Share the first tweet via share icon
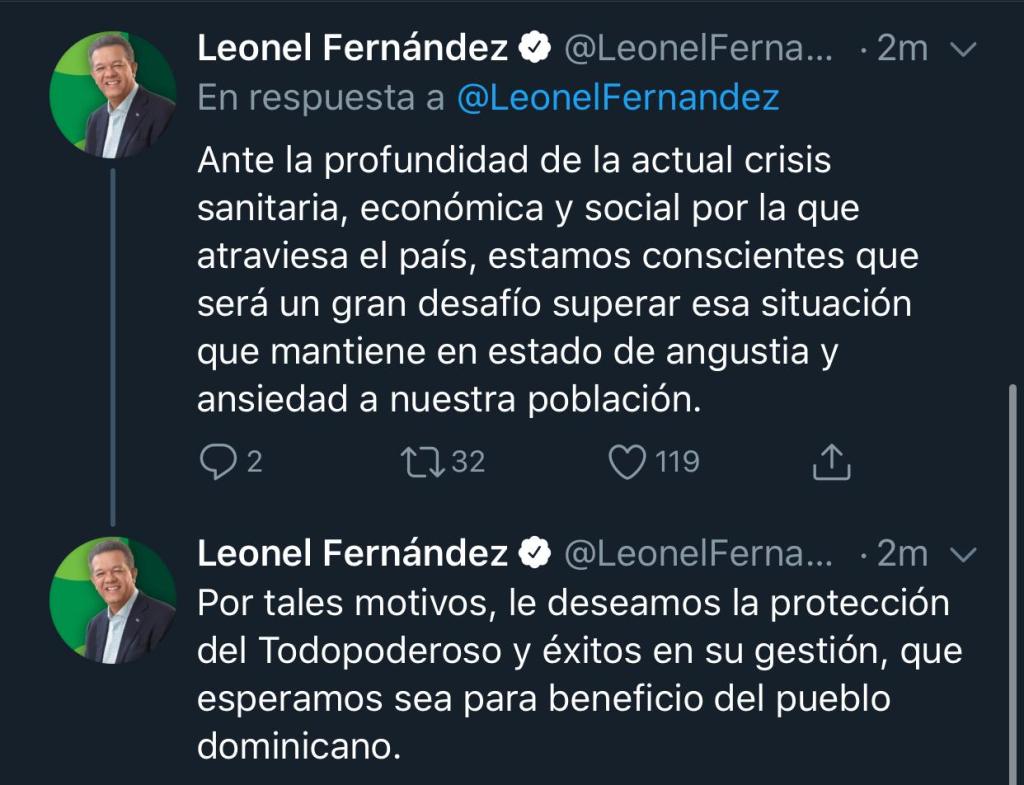The height and width of the screenshot is (785, 1024). [831, 461]
